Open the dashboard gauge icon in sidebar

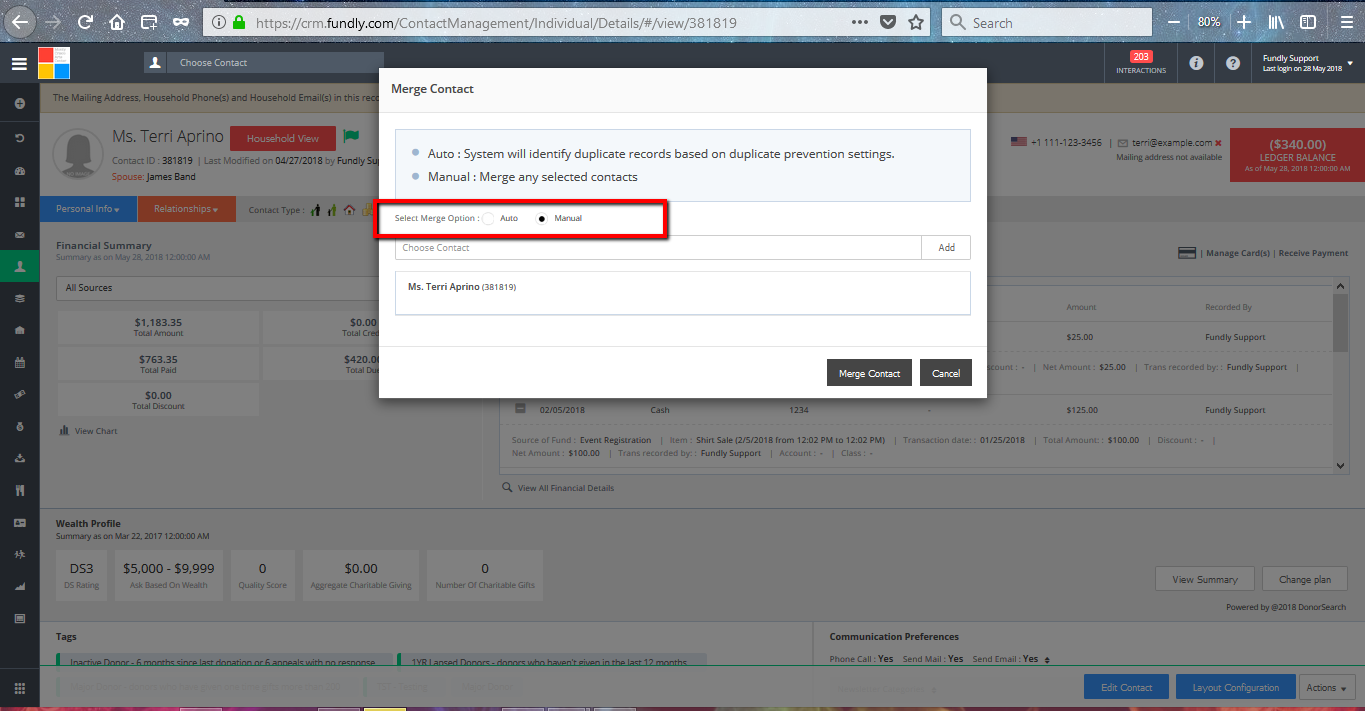[x=19, y=170]
